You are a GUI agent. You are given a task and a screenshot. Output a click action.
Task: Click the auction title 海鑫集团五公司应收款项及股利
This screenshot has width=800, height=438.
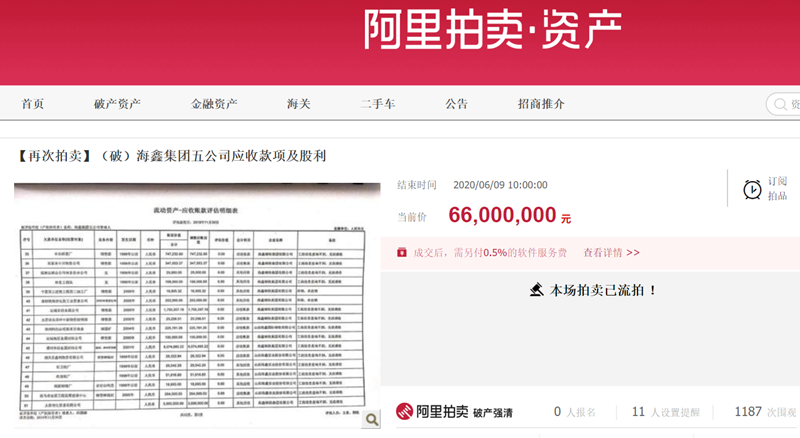(x=231, y=156)
